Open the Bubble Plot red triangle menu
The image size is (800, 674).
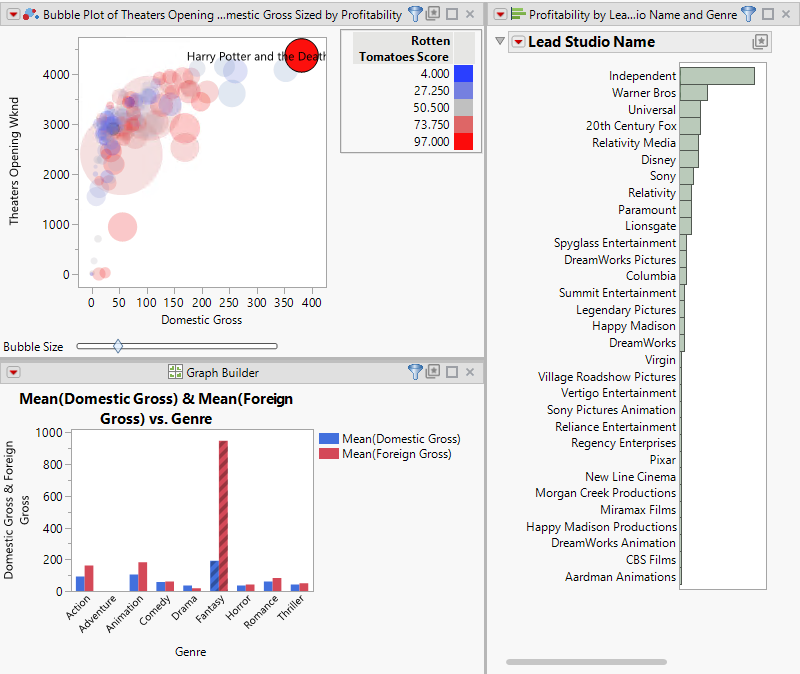tap(14, 14)
